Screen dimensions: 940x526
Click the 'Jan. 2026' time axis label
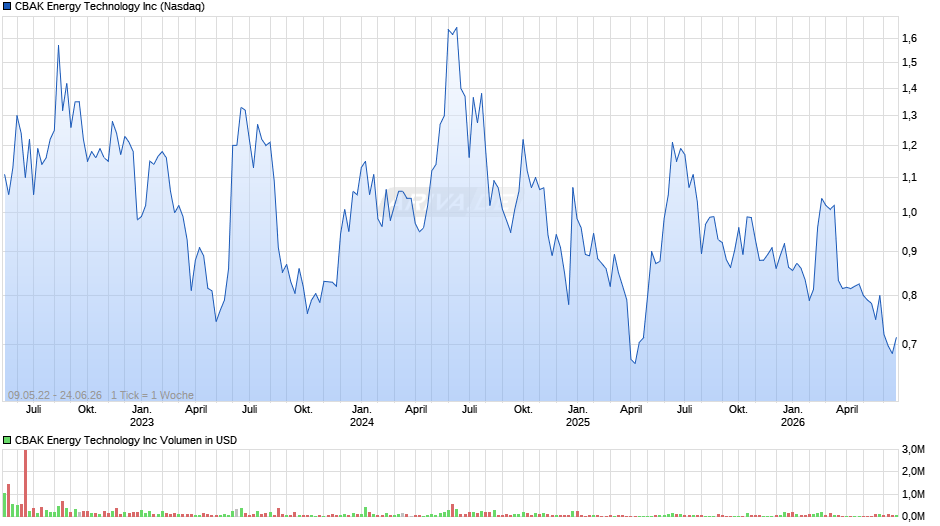pos(793,416)
